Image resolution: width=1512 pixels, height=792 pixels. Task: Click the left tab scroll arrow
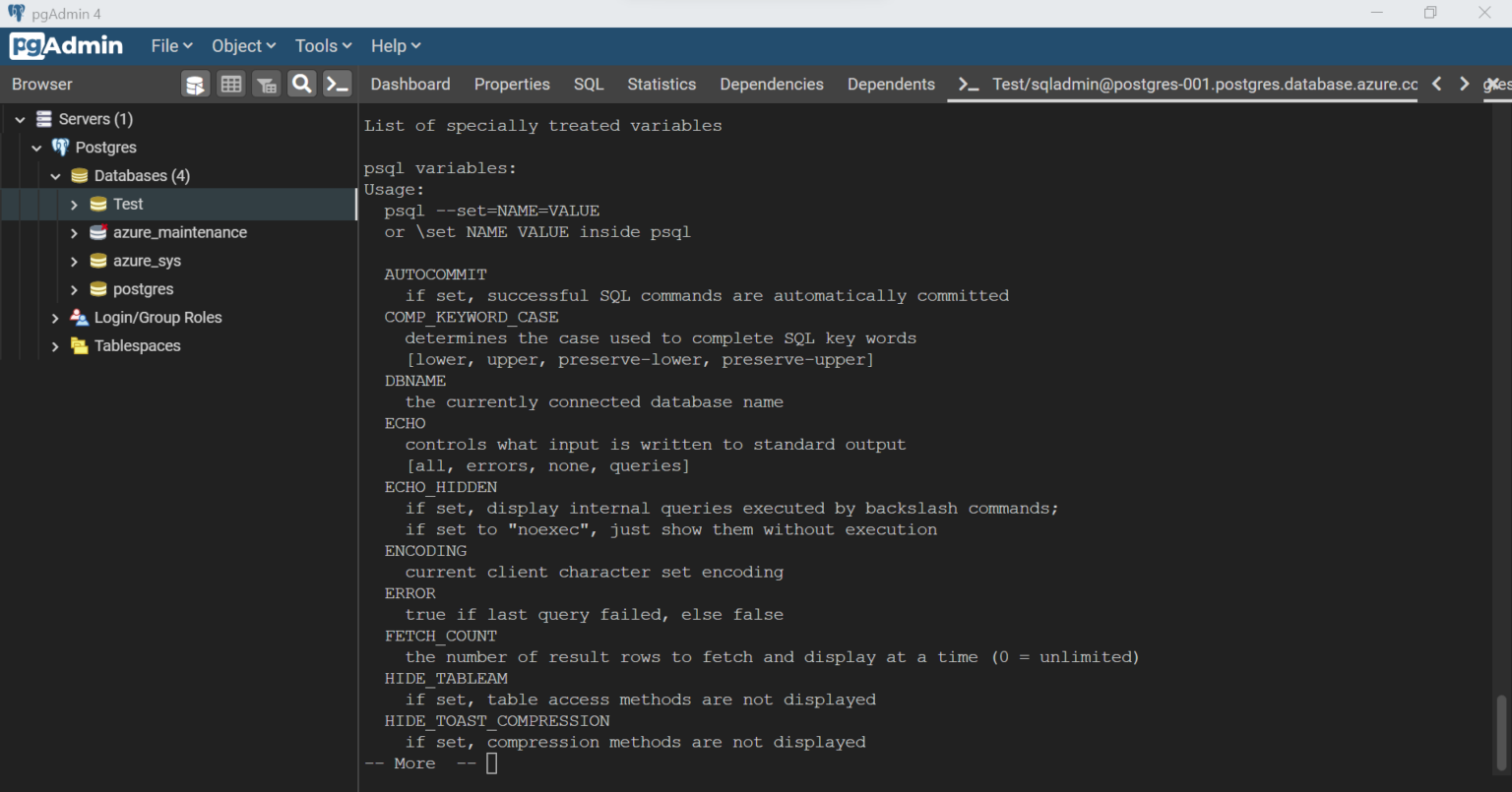click(x=1436, y=85)
